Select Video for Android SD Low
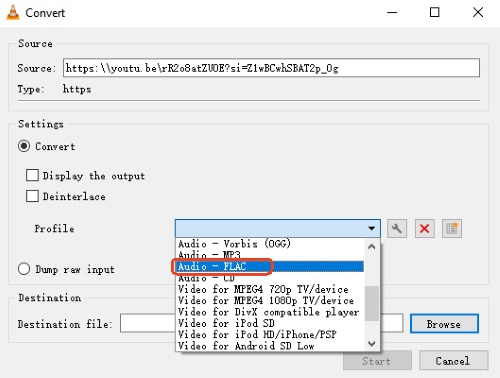Image resolution: width=500 pixels, height=378 pixels. 270,346
